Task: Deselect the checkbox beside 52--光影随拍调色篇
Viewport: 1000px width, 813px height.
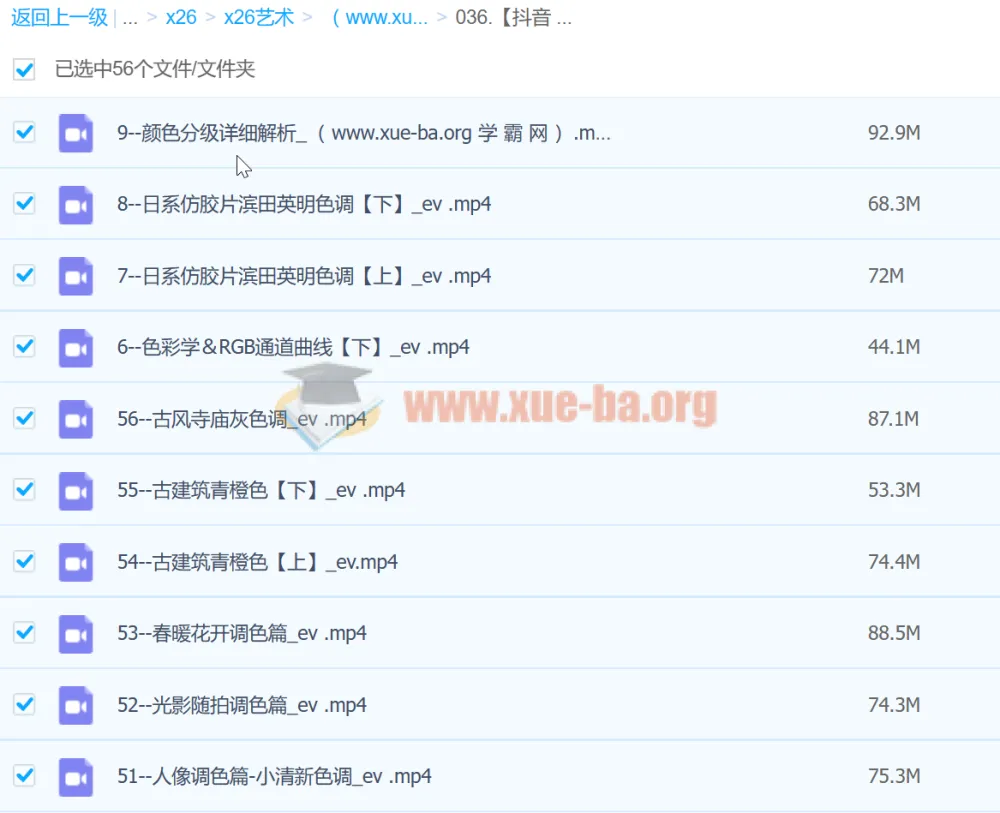Action: (23, 704)
